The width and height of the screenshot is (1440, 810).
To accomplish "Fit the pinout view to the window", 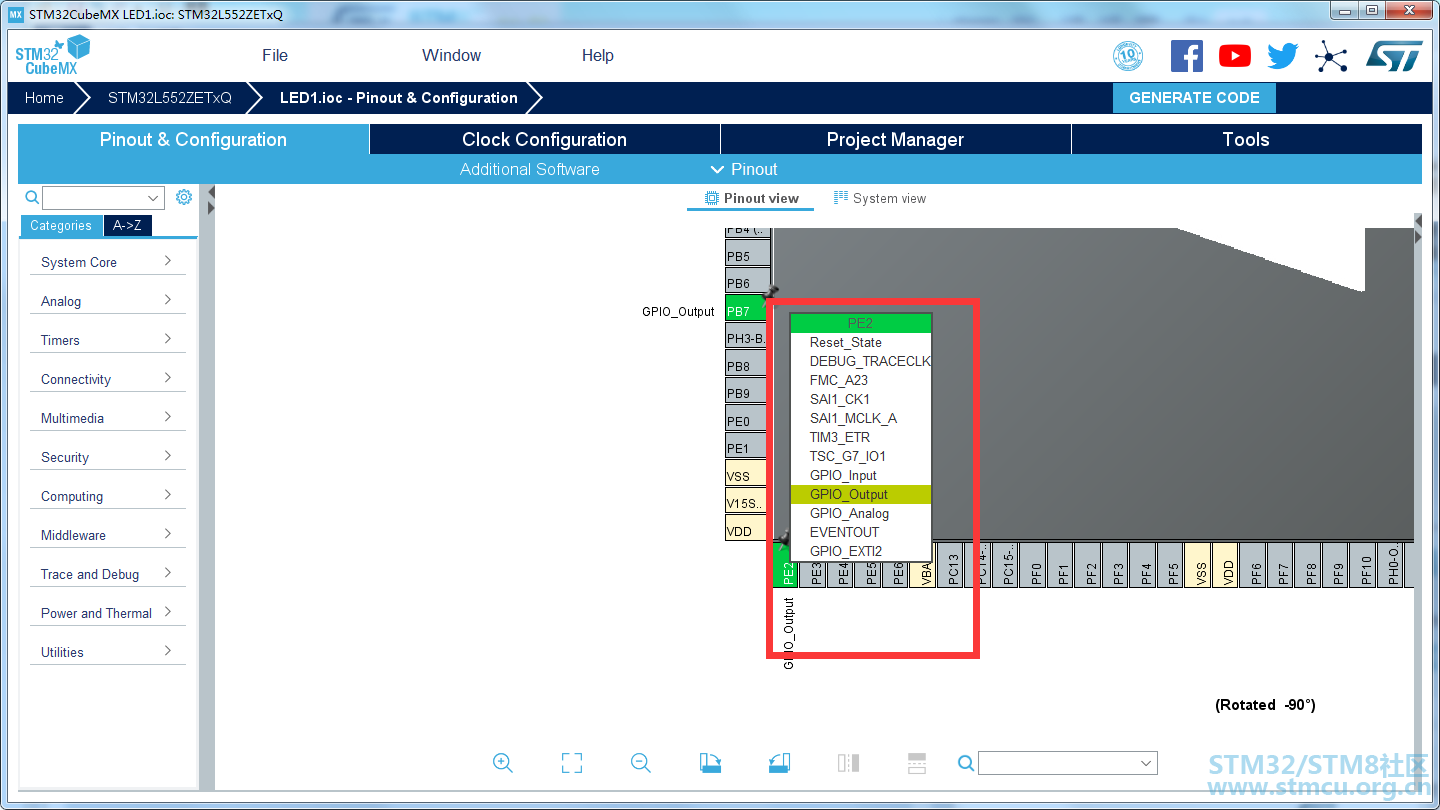I will coord(572,763).
